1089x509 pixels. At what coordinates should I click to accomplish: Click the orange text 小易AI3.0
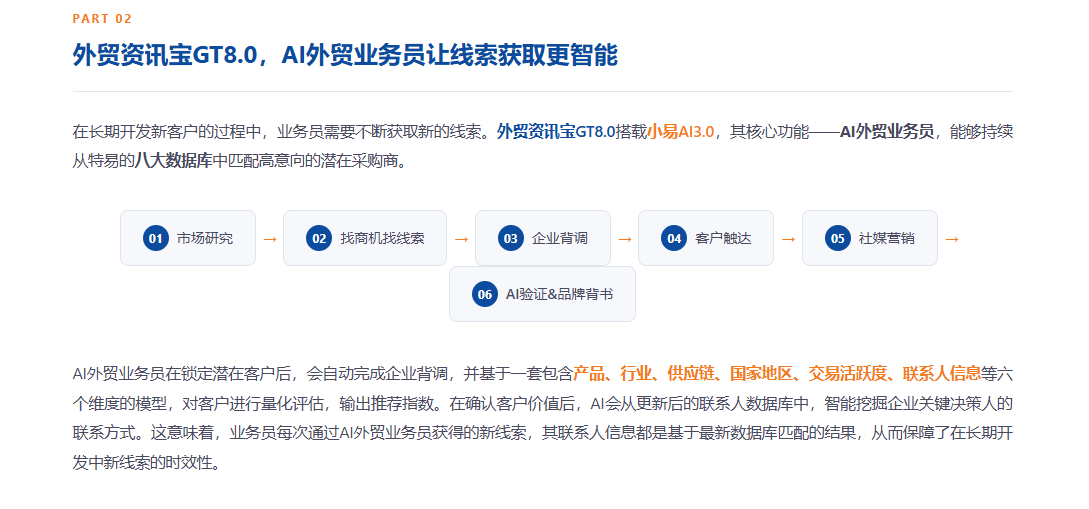tap(680, 131)
